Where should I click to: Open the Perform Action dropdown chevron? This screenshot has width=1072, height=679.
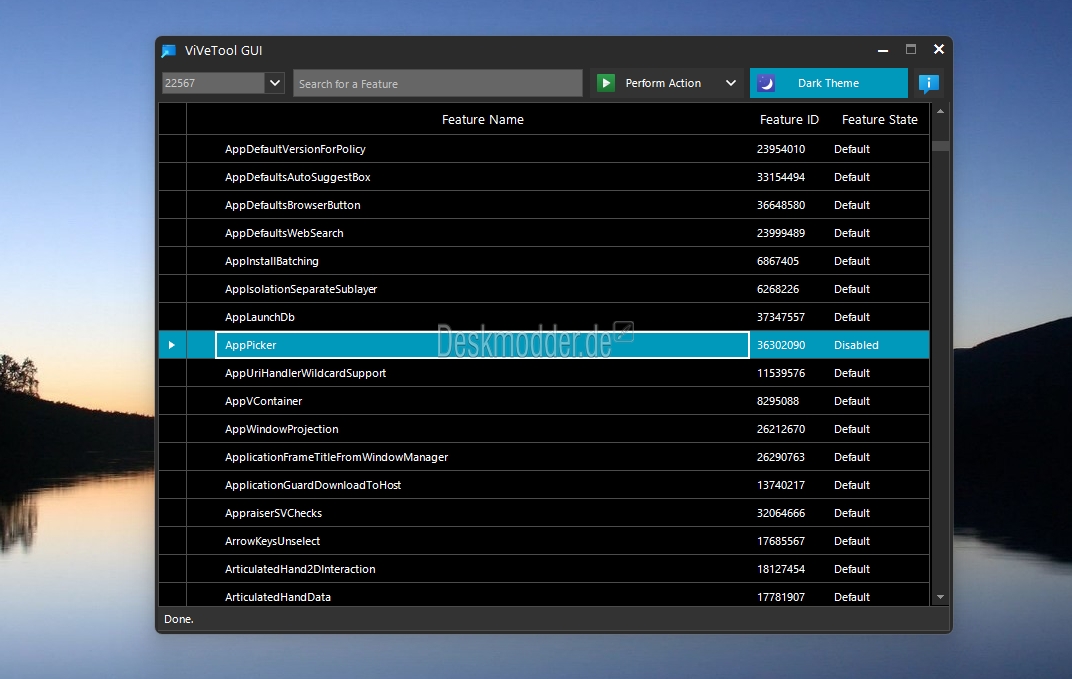[731, 83]
